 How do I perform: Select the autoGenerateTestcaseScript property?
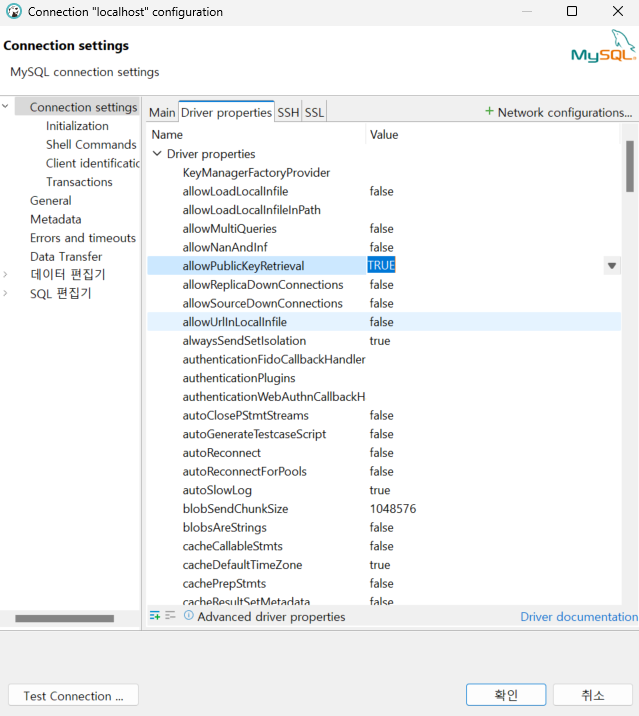[x=254, y=434]
